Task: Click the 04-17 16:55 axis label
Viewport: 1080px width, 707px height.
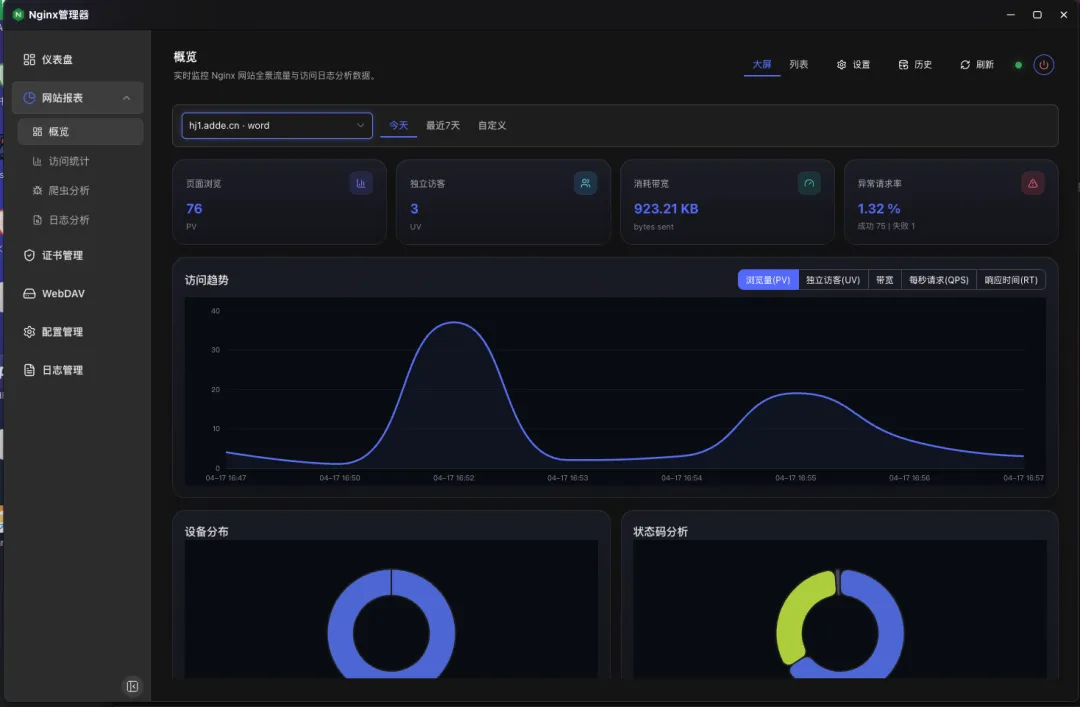Action: tap(796, 478)
